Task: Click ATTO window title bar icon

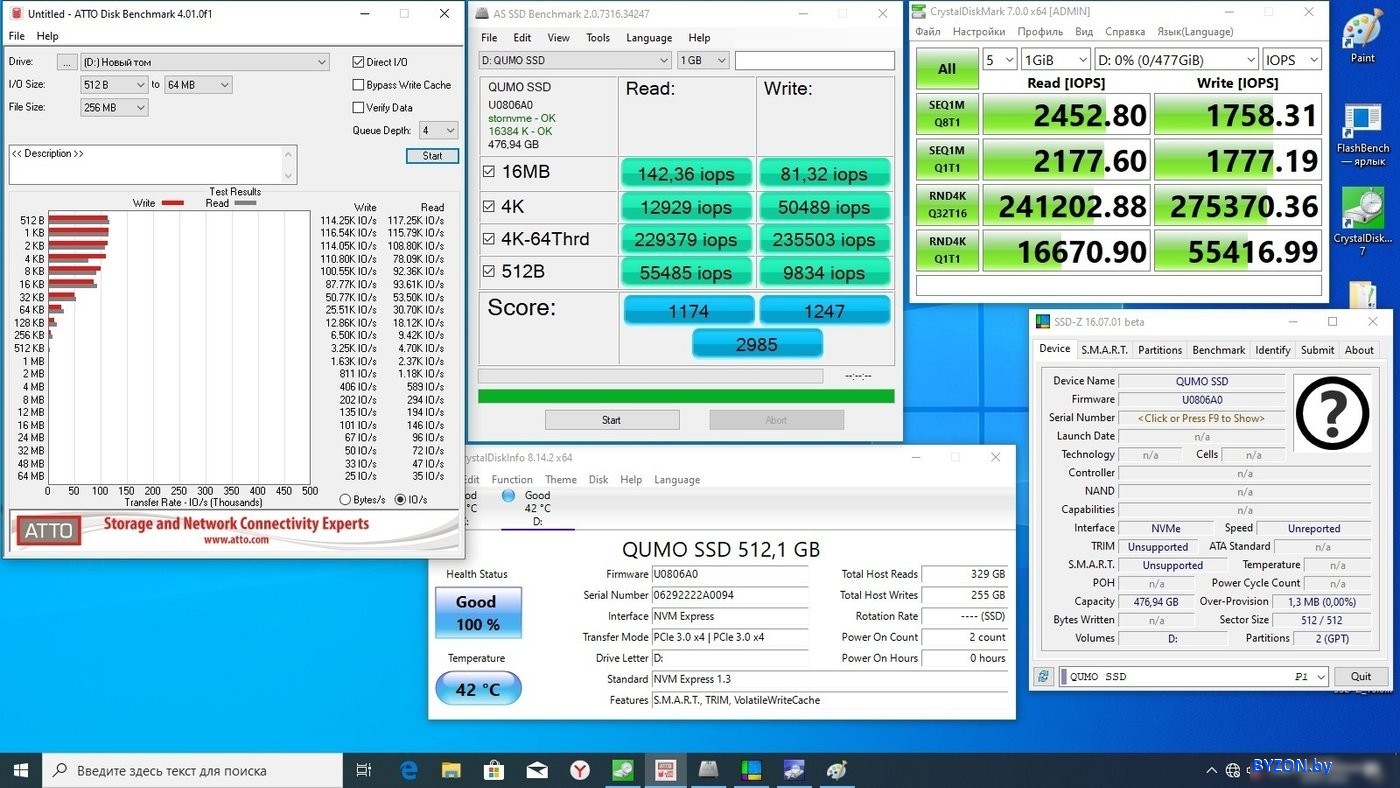Action: [16, 14]
